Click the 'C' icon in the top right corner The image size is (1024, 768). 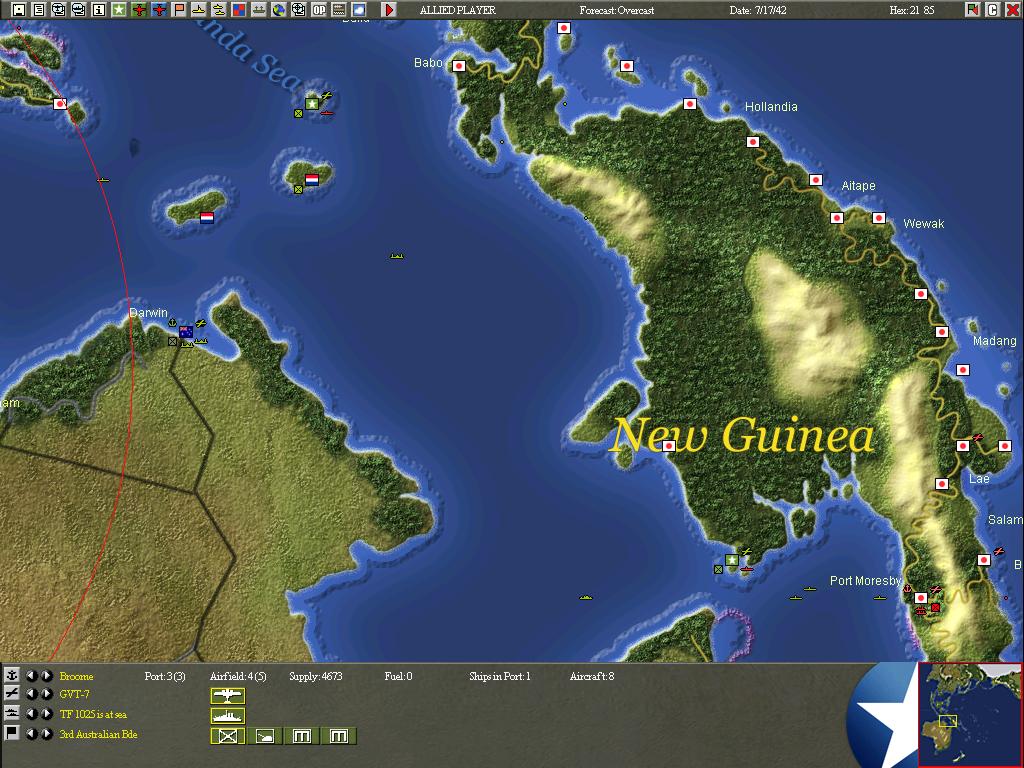[993, 10]
